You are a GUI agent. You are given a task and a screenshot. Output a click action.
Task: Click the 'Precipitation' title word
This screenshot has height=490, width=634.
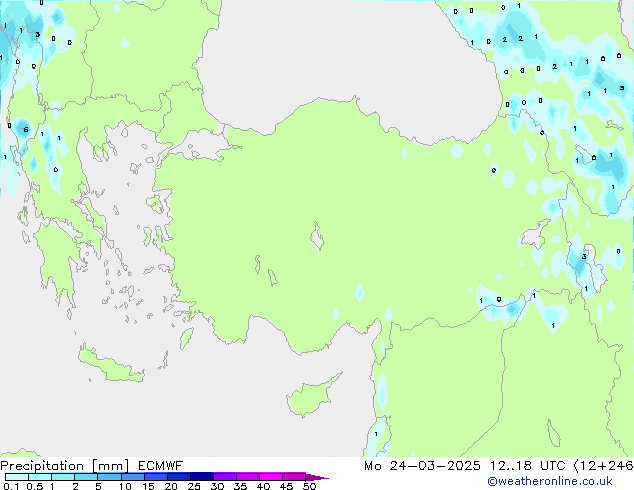tap(42, 466)
